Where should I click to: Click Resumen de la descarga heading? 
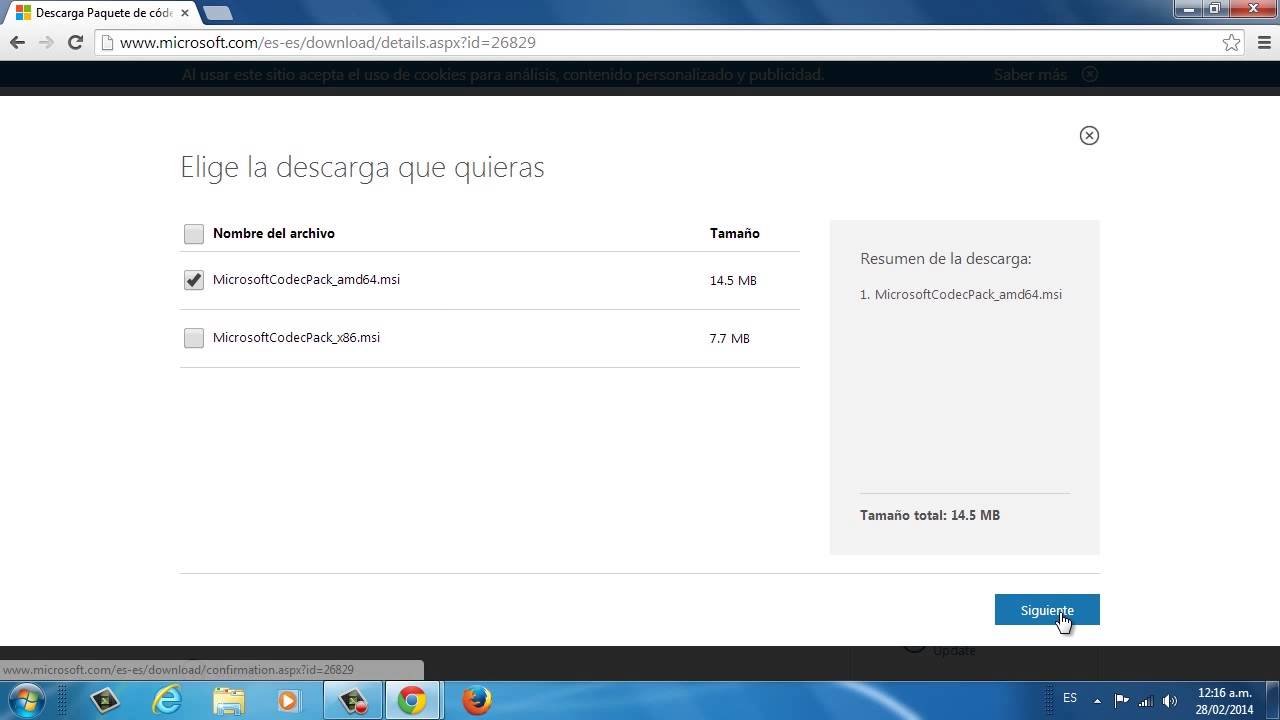[945, 259]
